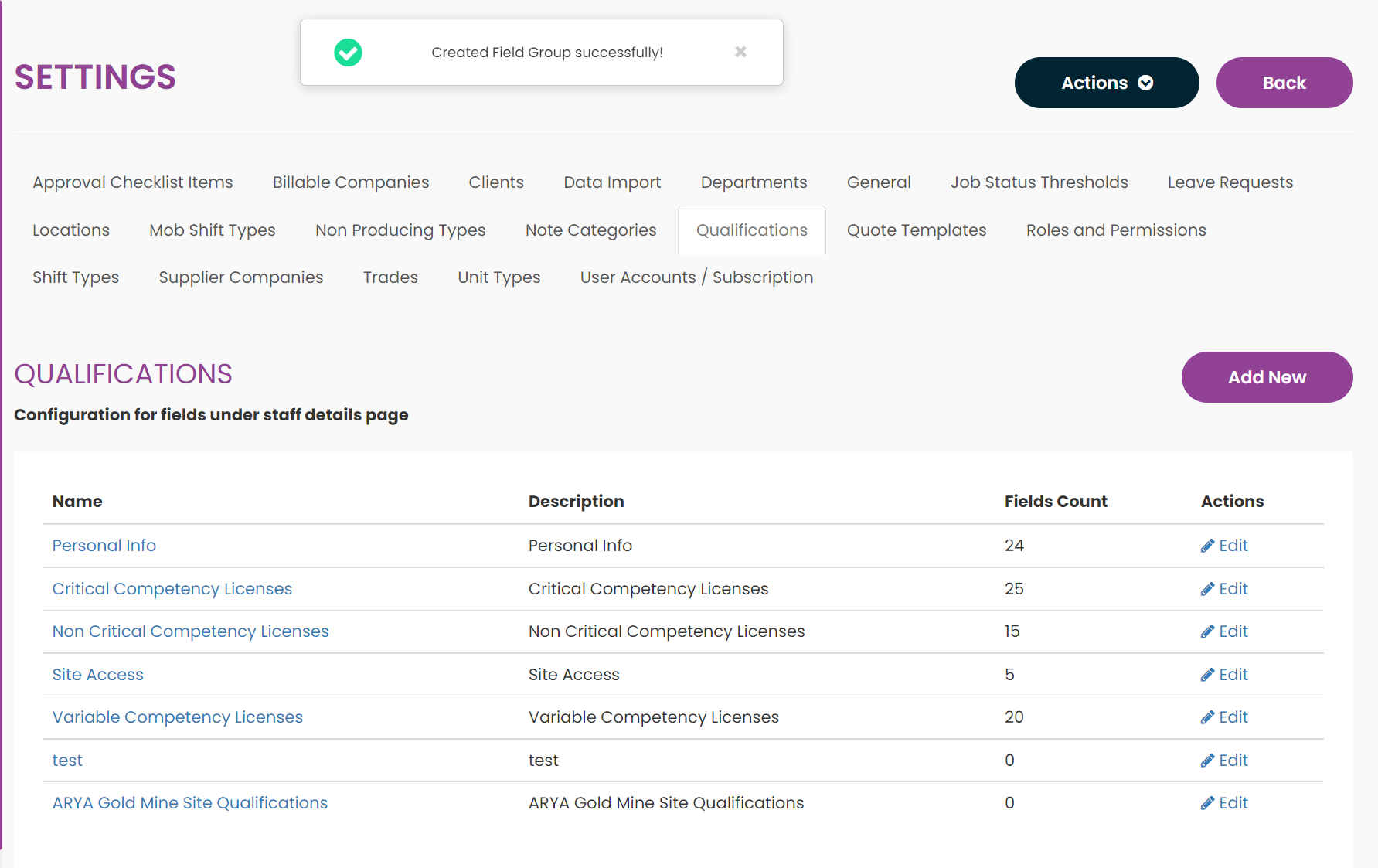Image resolution: width=1378 pixels, height=868 pixels.
Task: Go to Non Producing Types tab
Action: (400, 230)
